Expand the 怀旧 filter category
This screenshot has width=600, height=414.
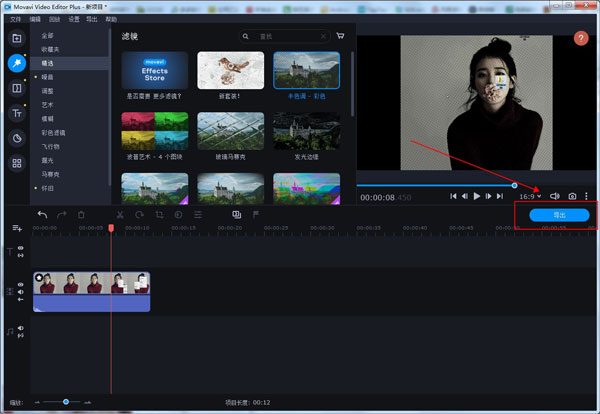point(48,187)
